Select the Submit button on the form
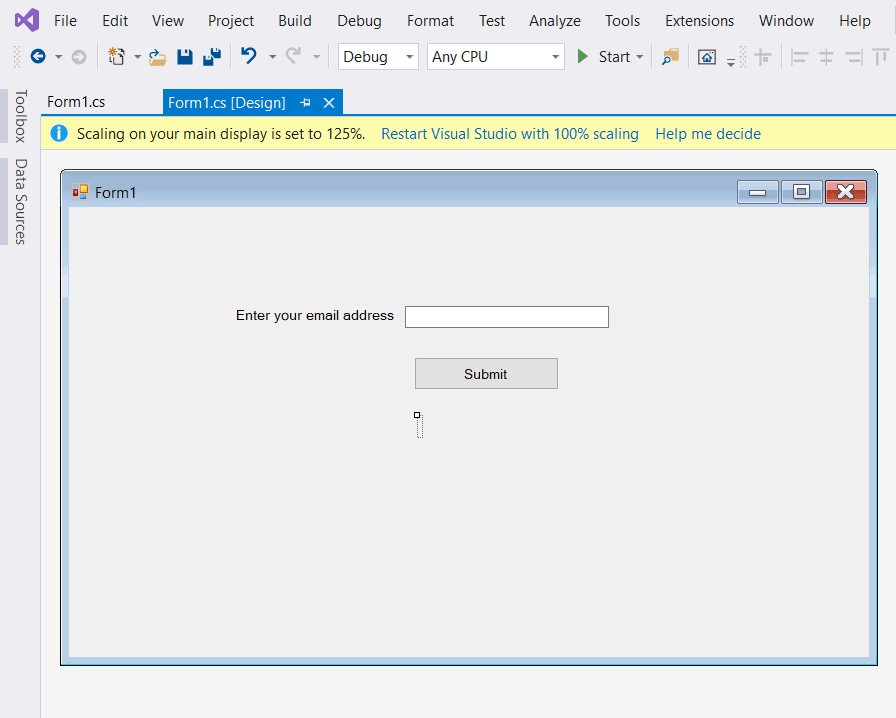The height and width of the screenshot is (718, 896). tap(486, 374)
